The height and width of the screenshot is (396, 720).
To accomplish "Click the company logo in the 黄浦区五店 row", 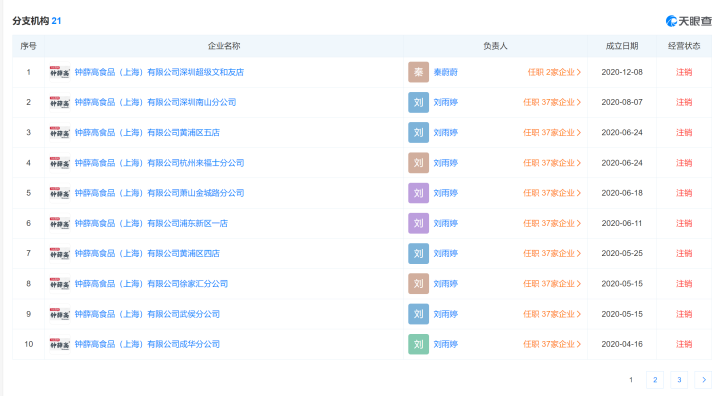I will click(60, 133).
